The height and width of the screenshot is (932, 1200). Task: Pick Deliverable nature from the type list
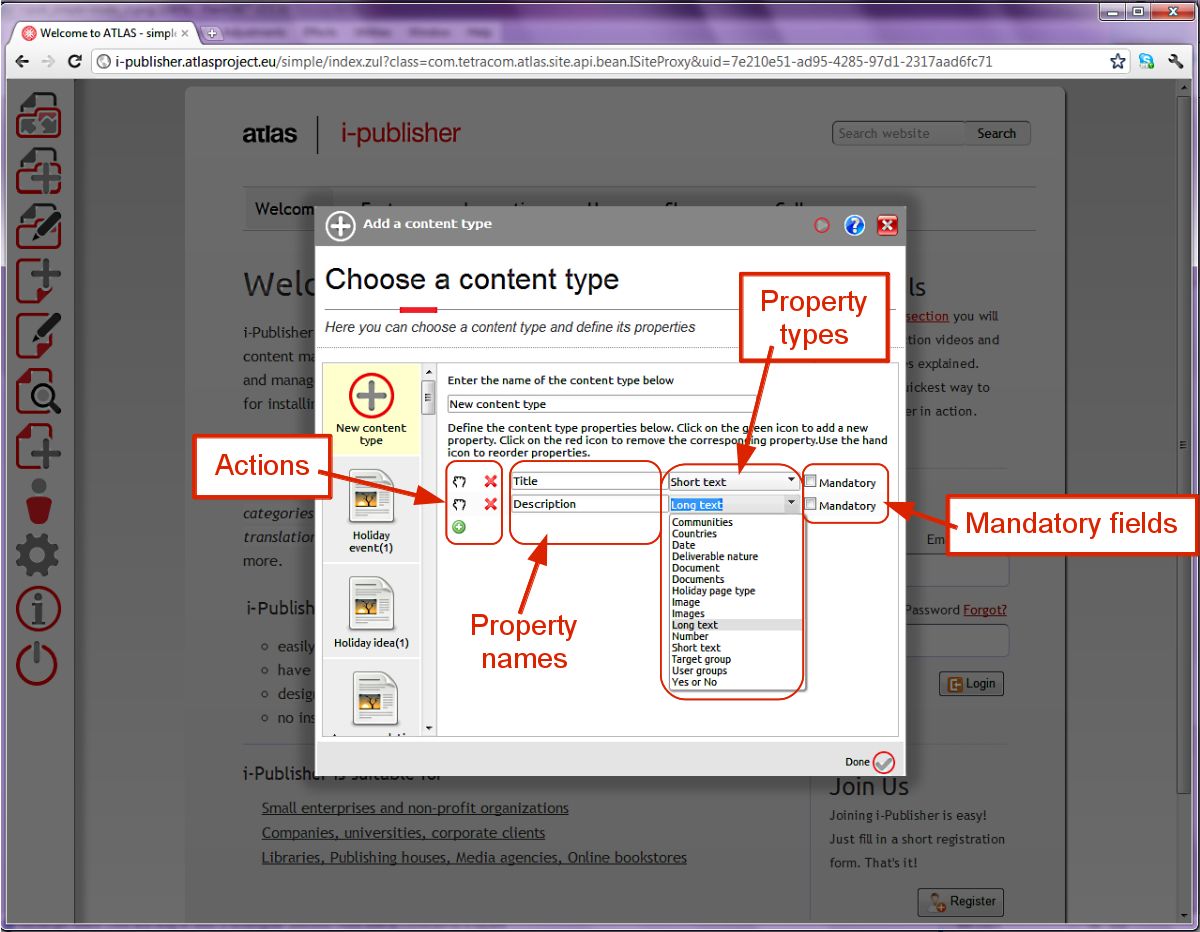pos(715,556)
